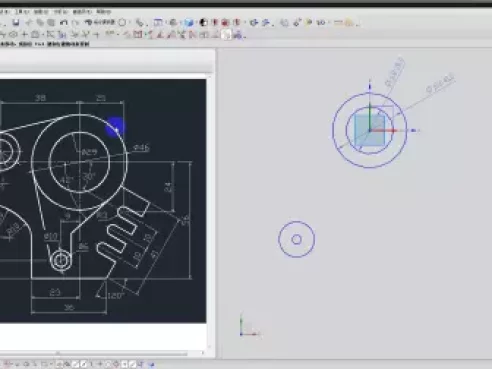492x369 pixels.
Task: Toggle the crosshair circle snap icon in bottom bar
Action: [x=116, y=364]
